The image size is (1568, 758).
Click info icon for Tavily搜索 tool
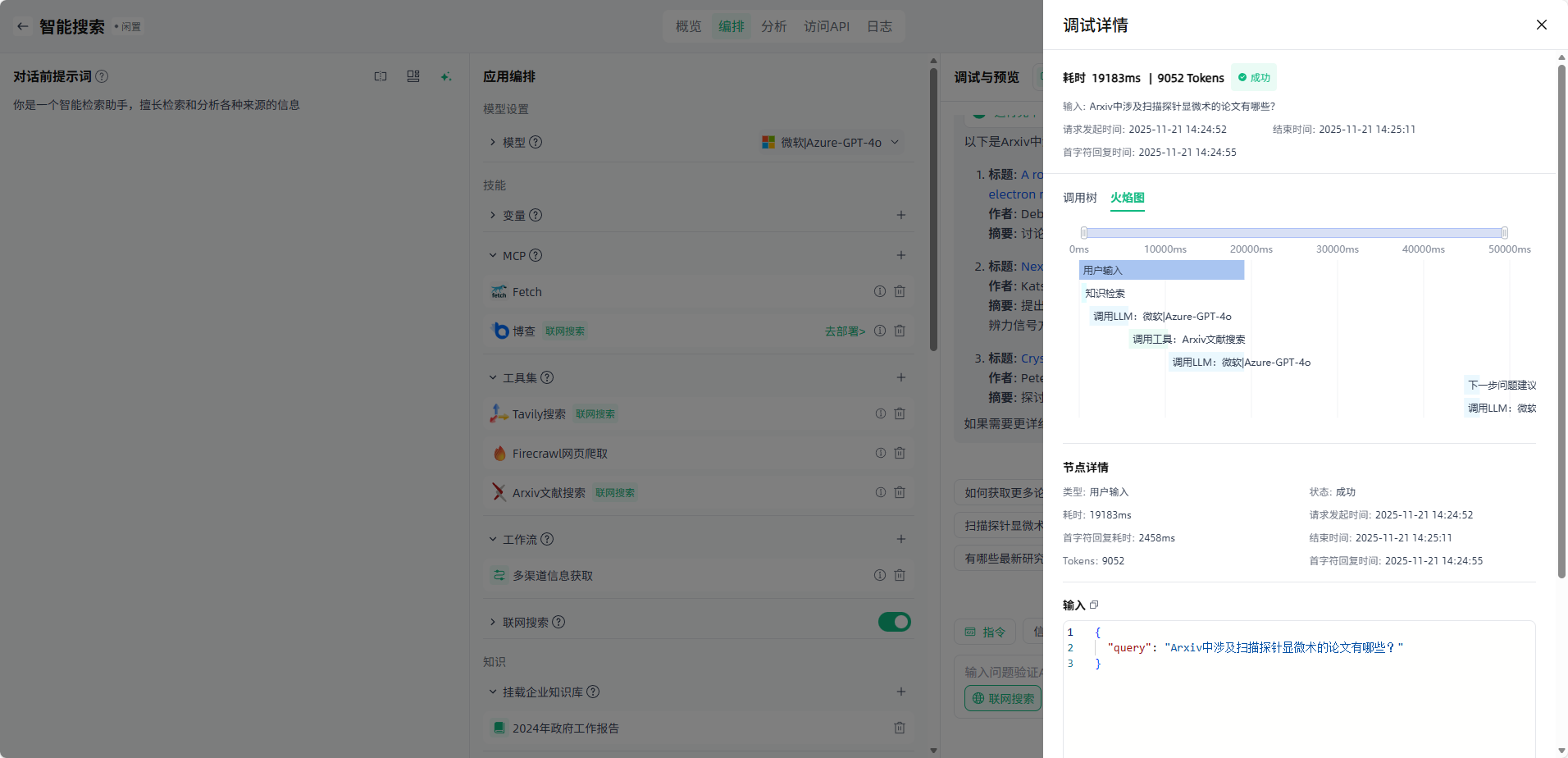[880, 413]
